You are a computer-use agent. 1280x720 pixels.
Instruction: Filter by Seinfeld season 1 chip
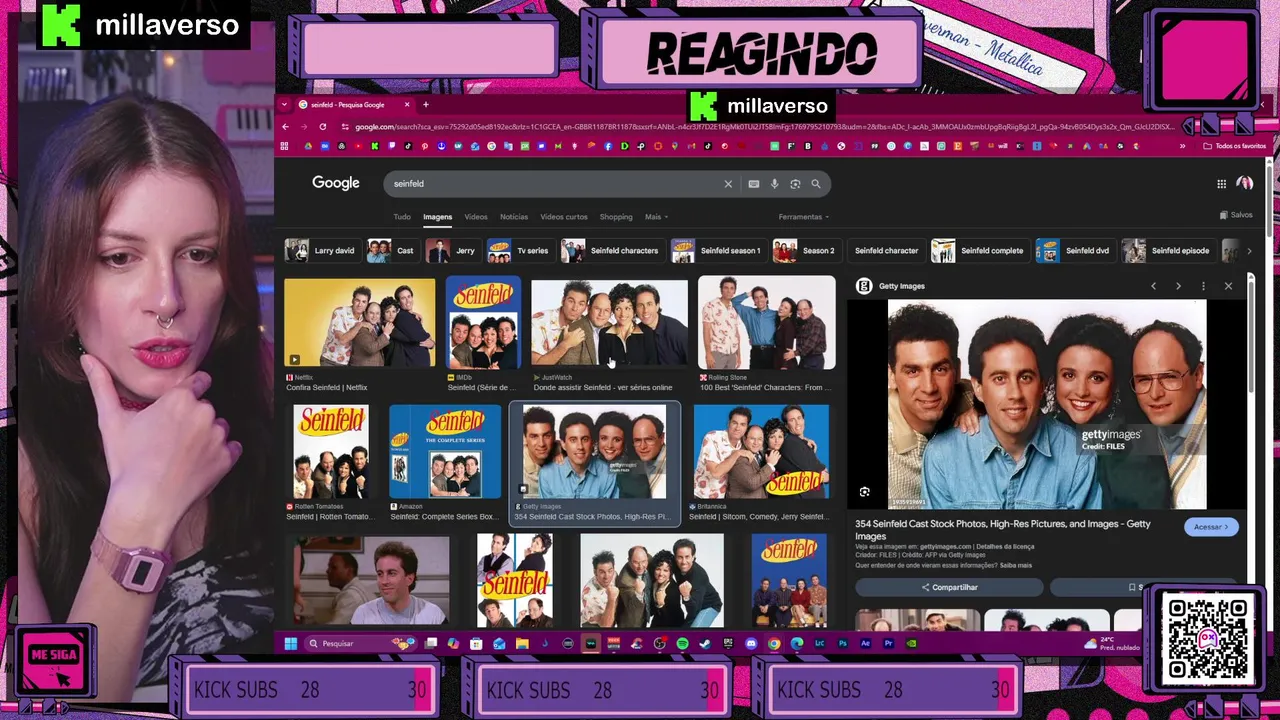(x=717, y=251)
